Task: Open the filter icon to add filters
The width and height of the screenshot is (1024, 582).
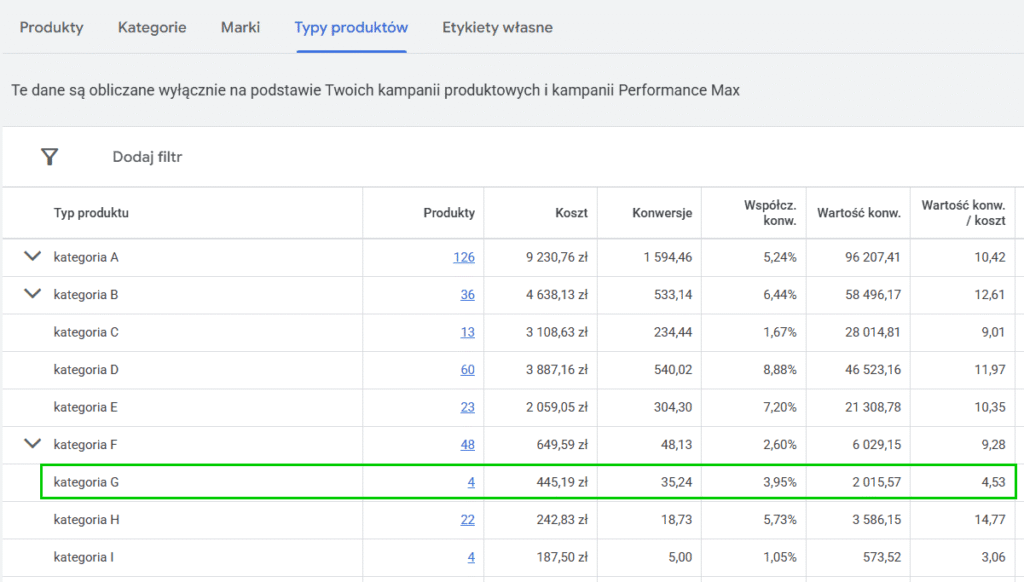Action: point(49,156)
